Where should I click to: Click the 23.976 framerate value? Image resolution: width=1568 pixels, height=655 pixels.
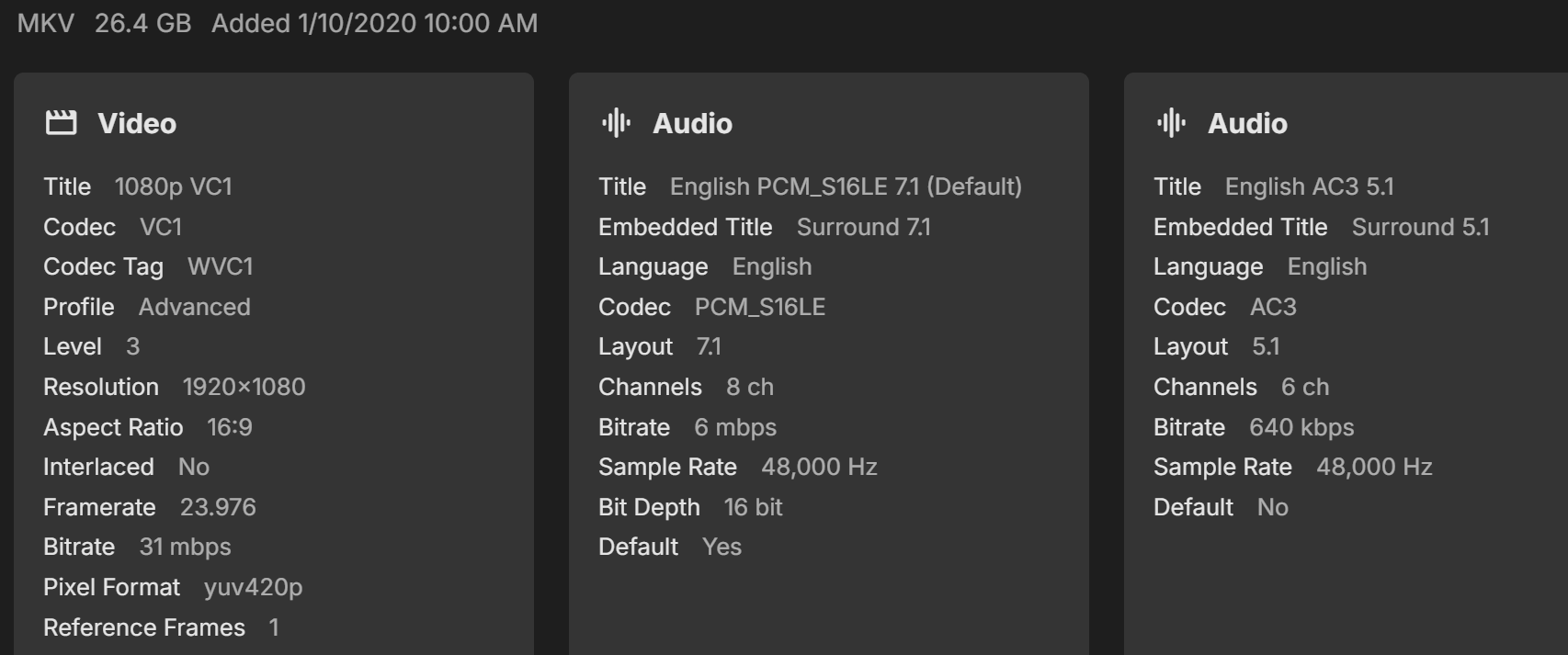coord(218,507)
